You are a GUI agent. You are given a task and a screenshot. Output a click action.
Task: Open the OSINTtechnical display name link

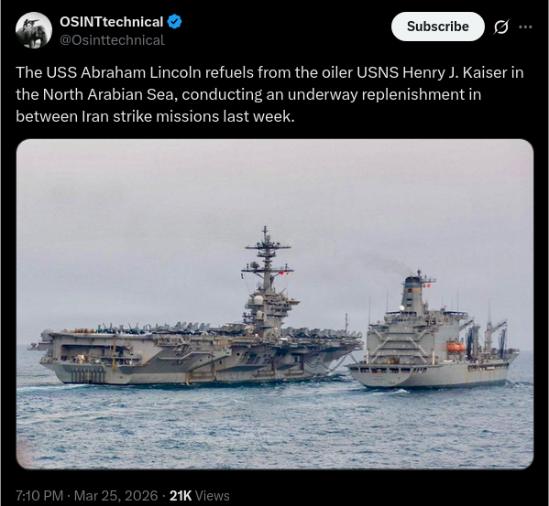pos(111,22)
